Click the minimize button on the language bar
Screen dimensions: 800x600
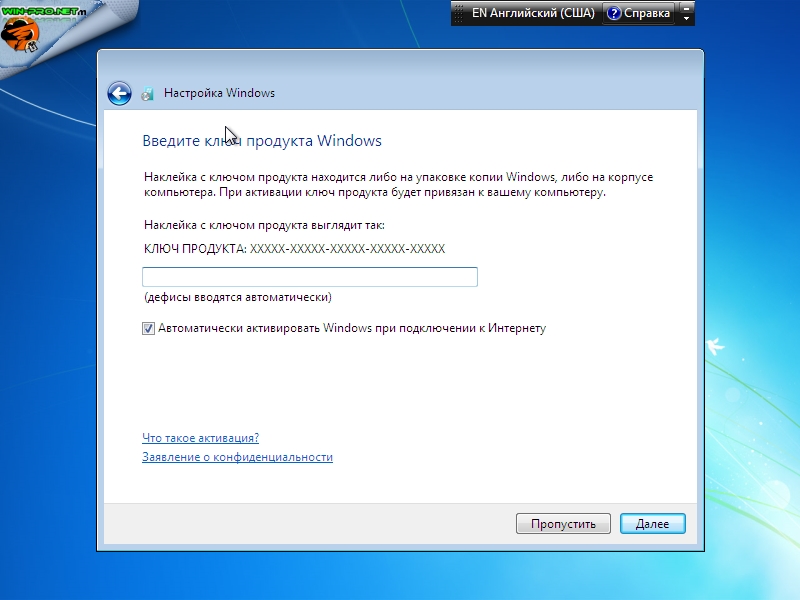[686, 8]
